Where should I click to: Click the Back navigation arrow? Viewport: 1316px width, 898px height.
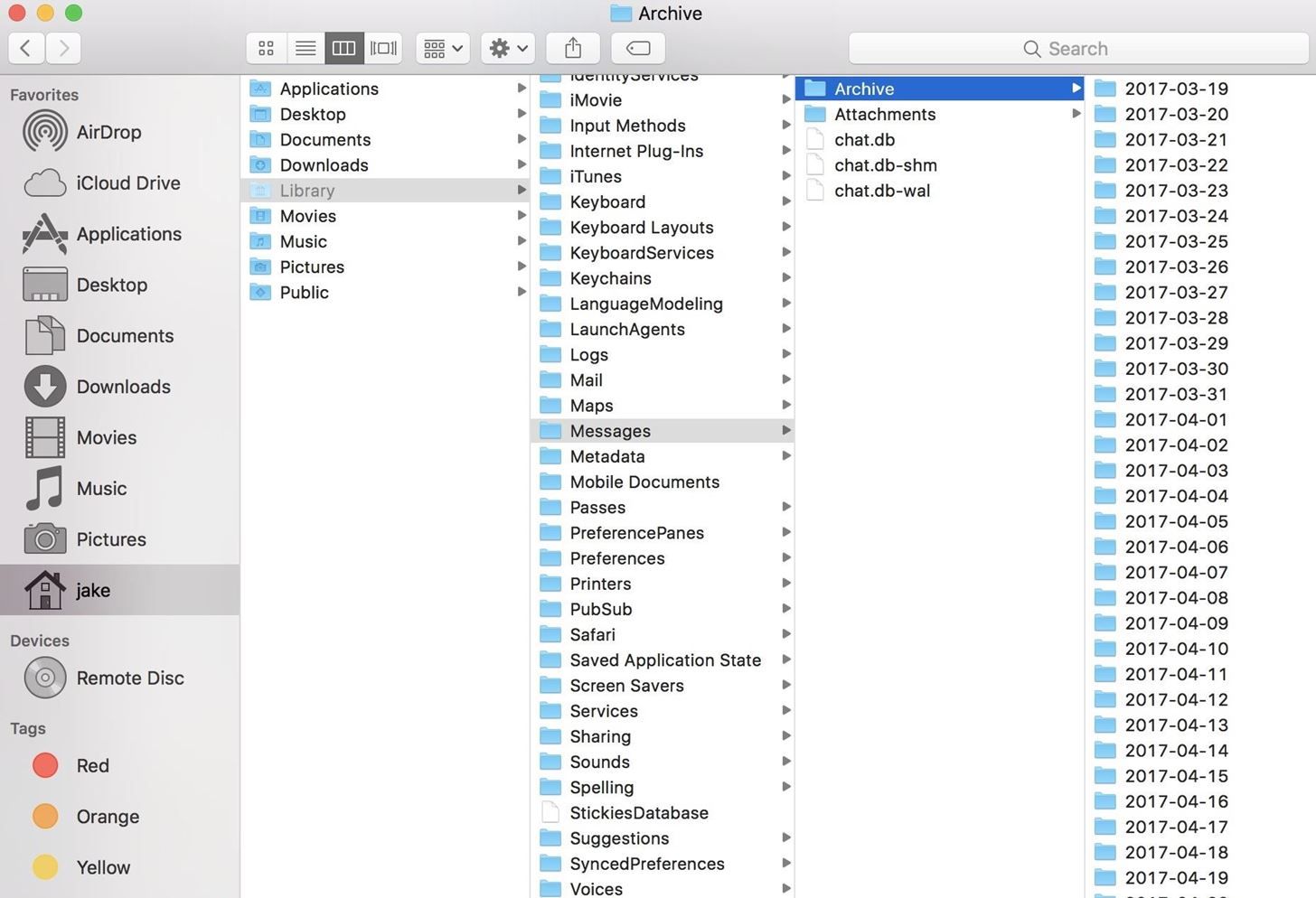[26, 48]
